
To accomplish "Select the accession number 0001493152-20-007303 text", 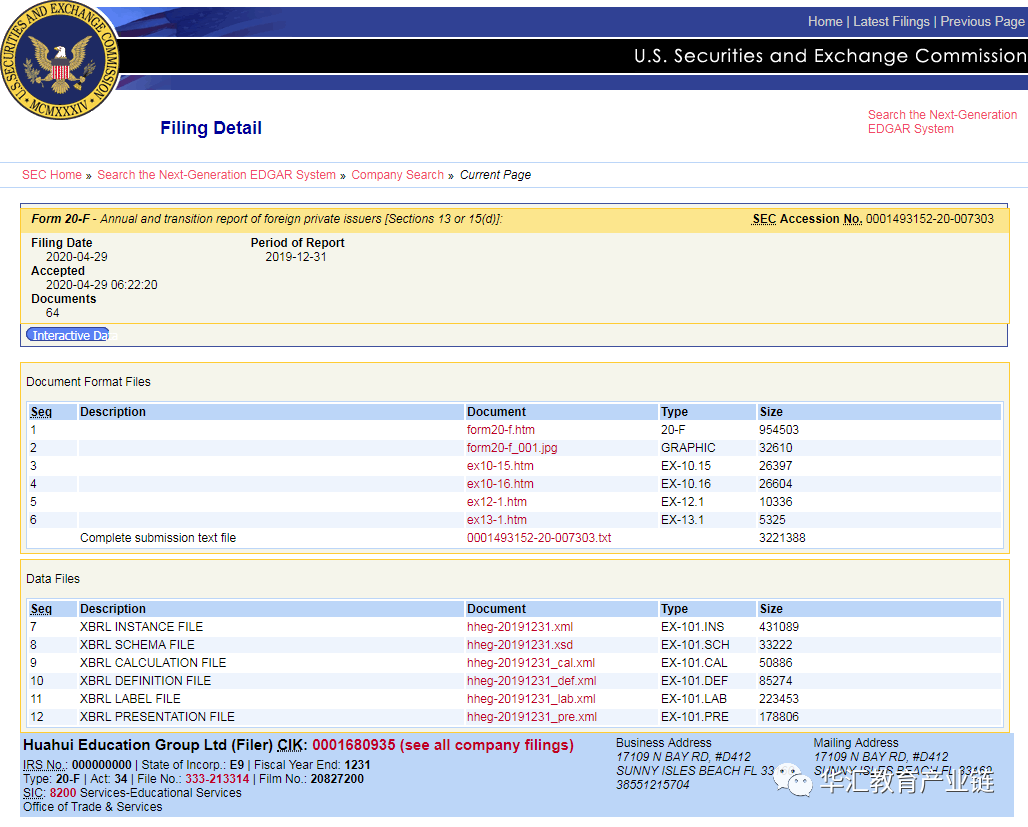I will 930,219.
